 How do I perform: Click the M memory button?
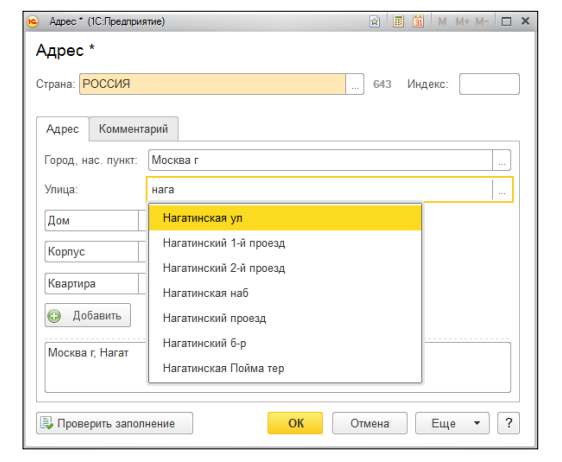[442, 22]
